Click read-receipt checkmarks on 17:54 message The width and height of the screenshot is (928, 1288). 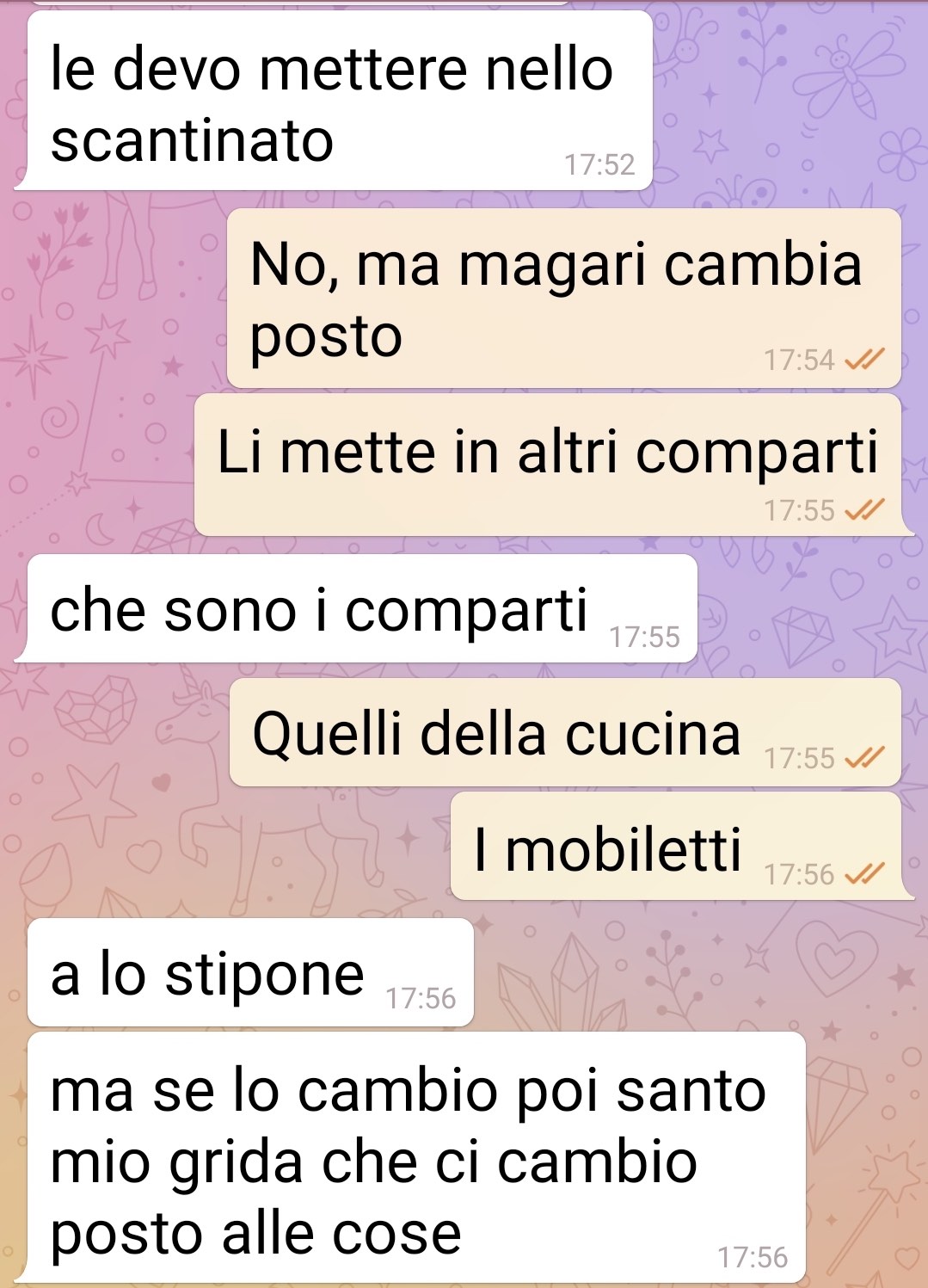[864, 360]
